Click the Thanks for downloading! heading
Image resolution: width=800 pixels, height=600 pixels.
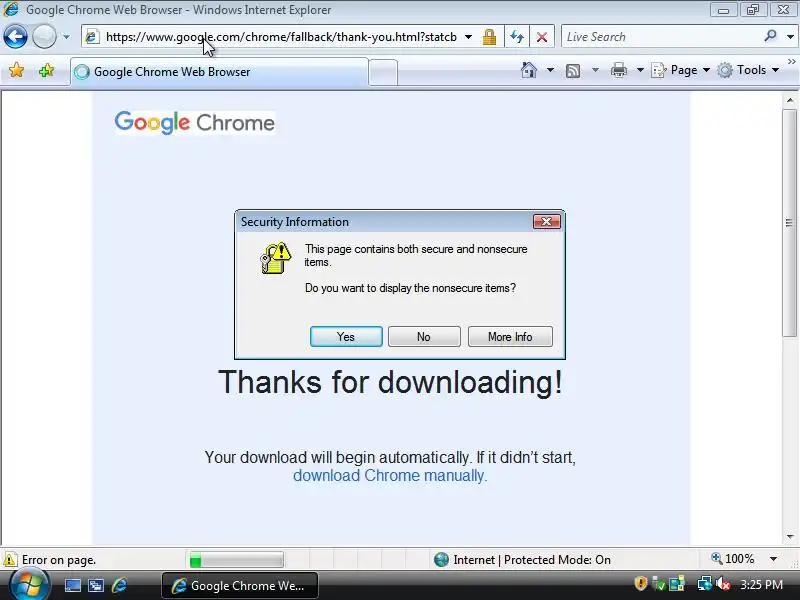pyautogui.click(x=390, y=382)
